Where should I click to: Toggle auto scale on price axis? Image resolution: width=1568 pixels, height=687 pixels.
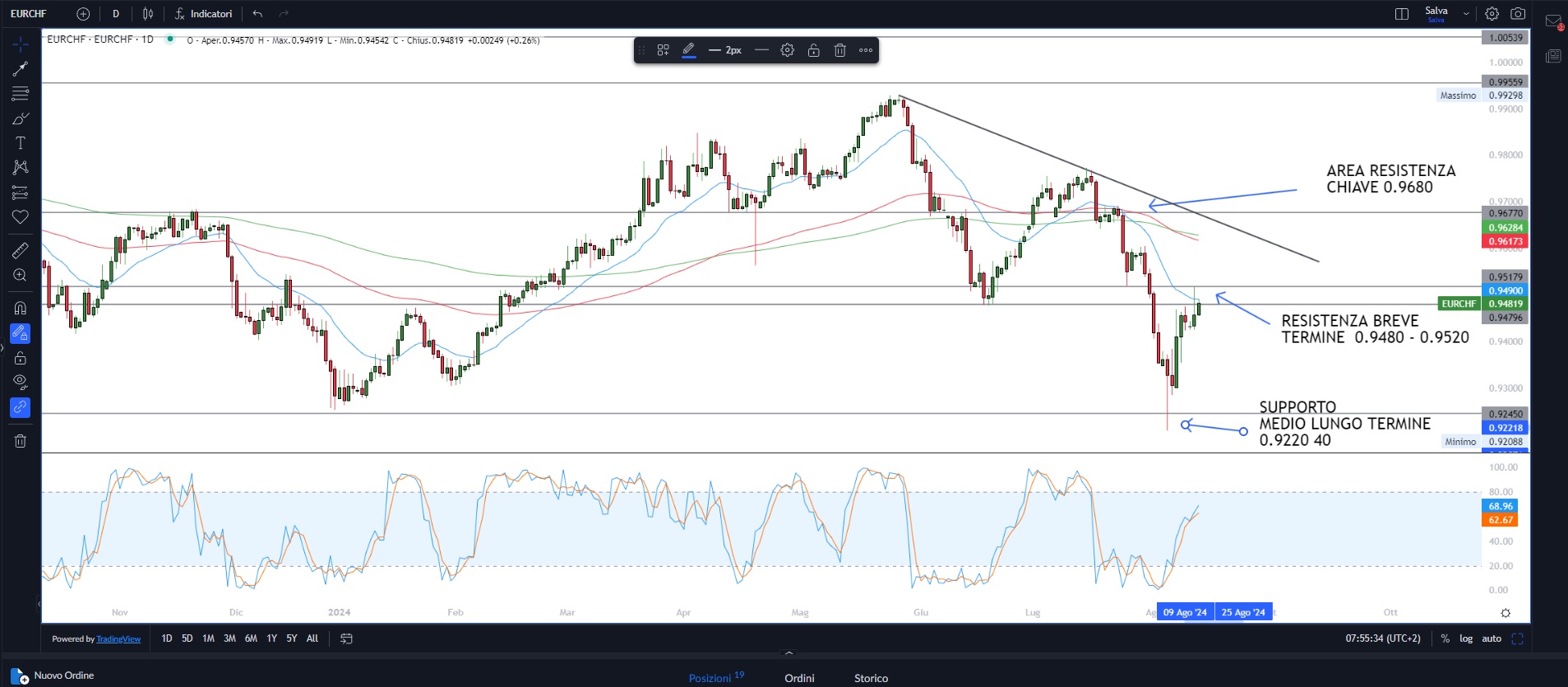pyautogui.click(x=1492, y=638)
